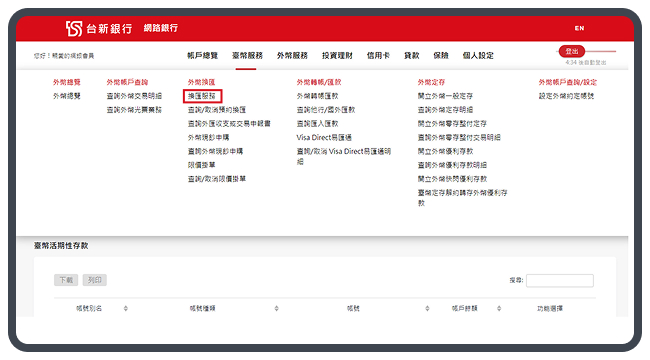
Task: Click the 網路銀行 text in header
Action: 161,28
